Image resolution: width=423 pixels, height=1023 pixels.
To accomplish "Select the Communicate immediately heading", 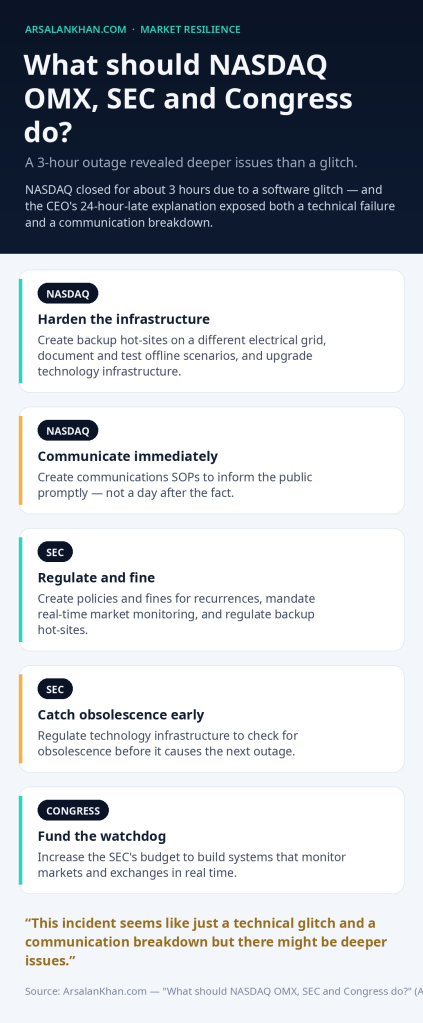I will 128,456.
